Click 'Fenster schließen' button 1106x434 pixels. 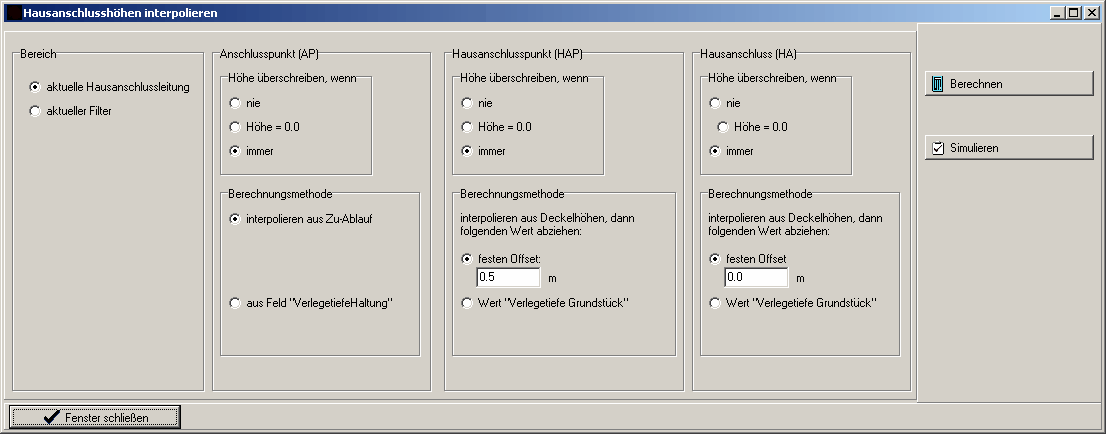(95, 417)
